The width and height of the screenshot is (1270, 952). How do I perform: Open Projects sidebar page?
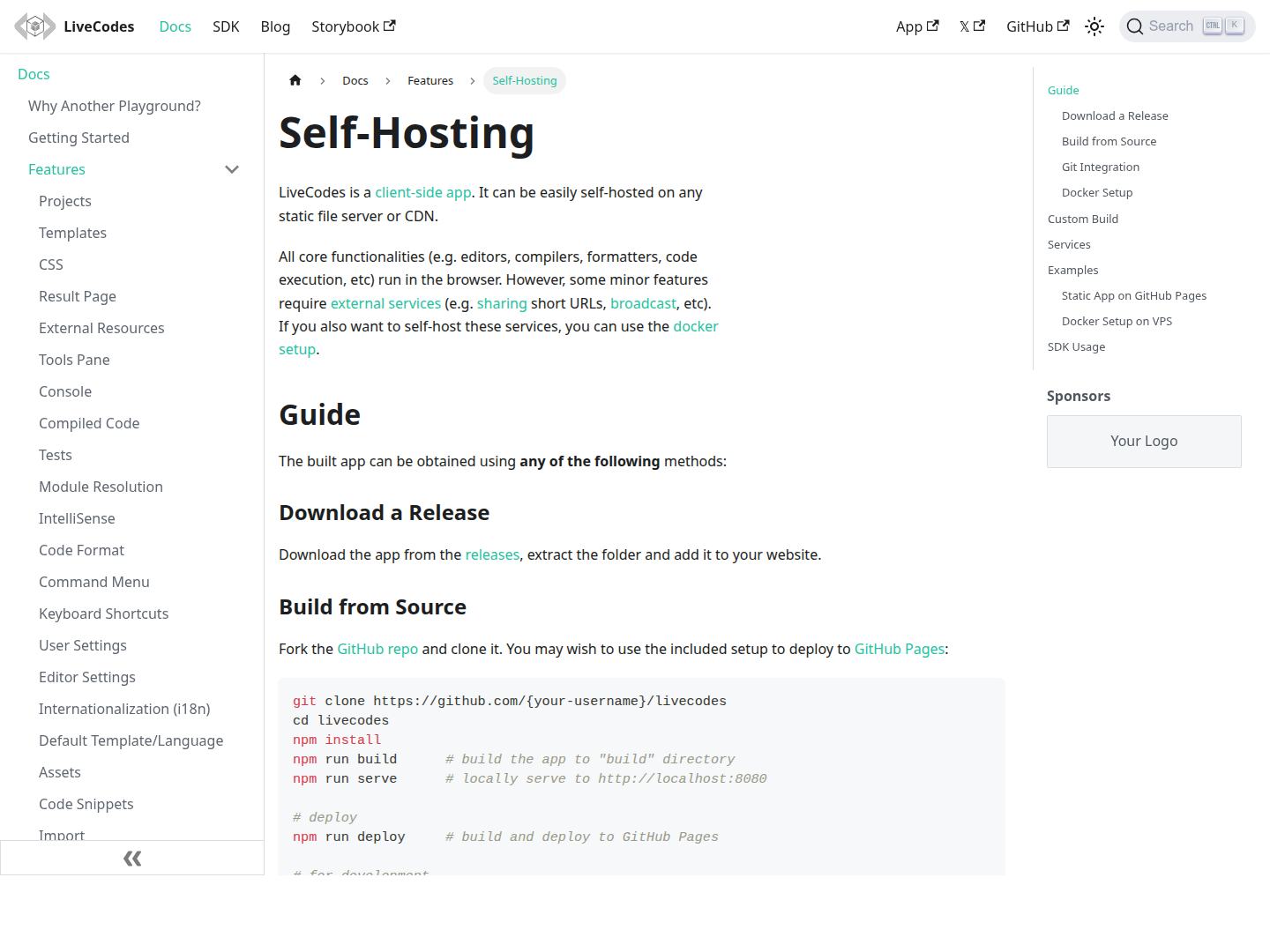pyautogui.click(x=65, y=201)
